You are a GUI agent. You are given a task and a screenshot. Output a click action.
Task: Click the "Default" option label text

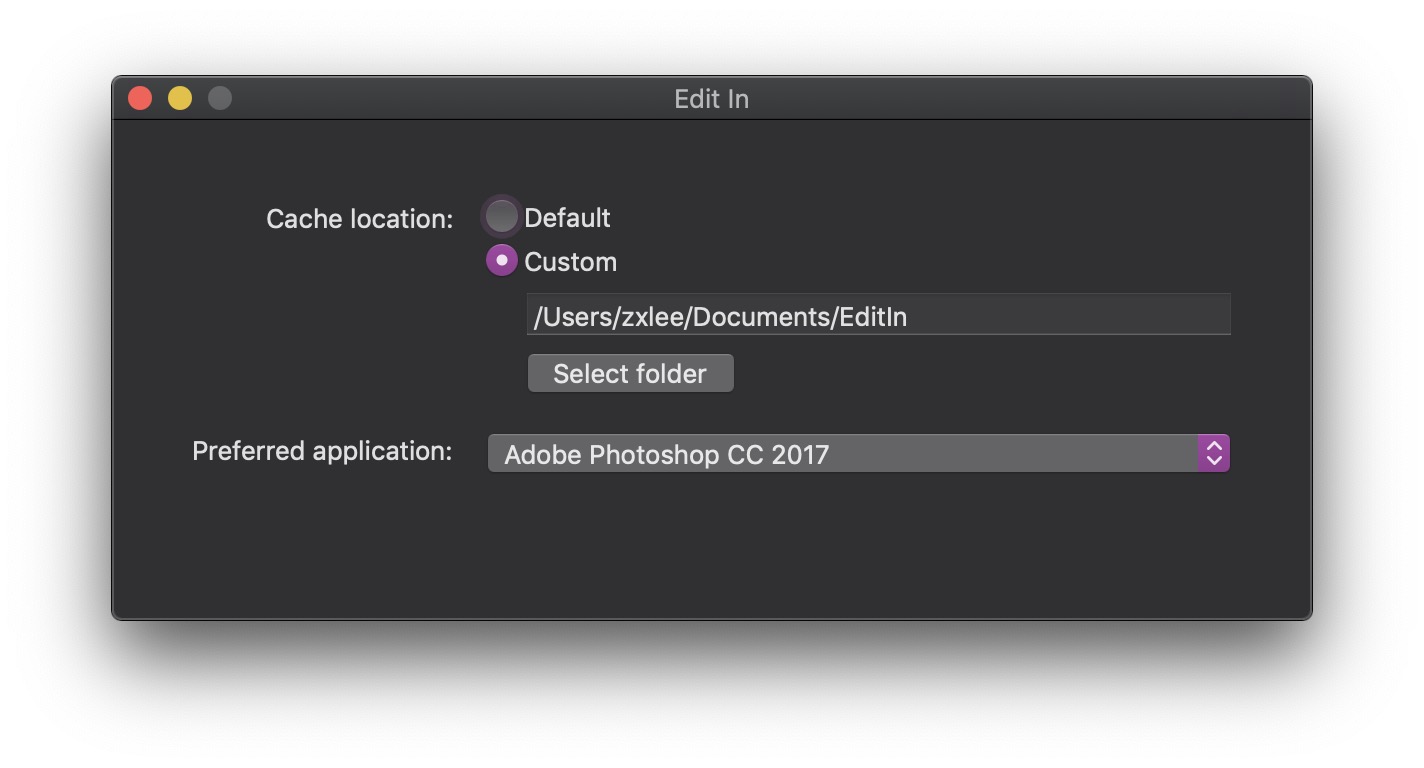[567, 218]
